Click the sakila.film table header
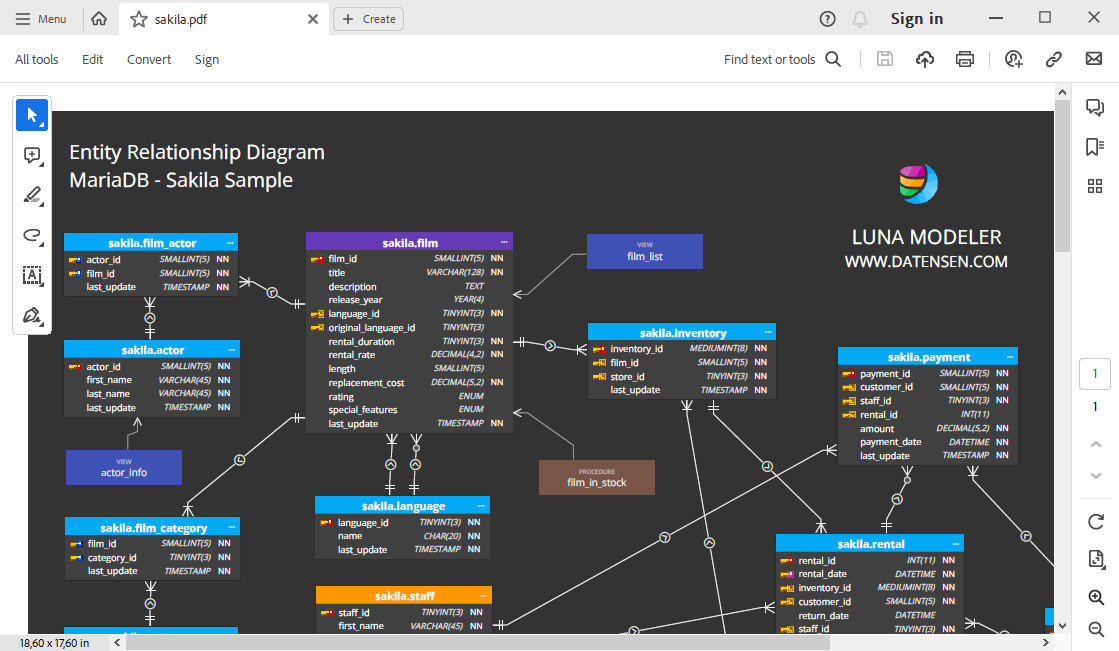 pyautogui.click(x=410, y=242)
